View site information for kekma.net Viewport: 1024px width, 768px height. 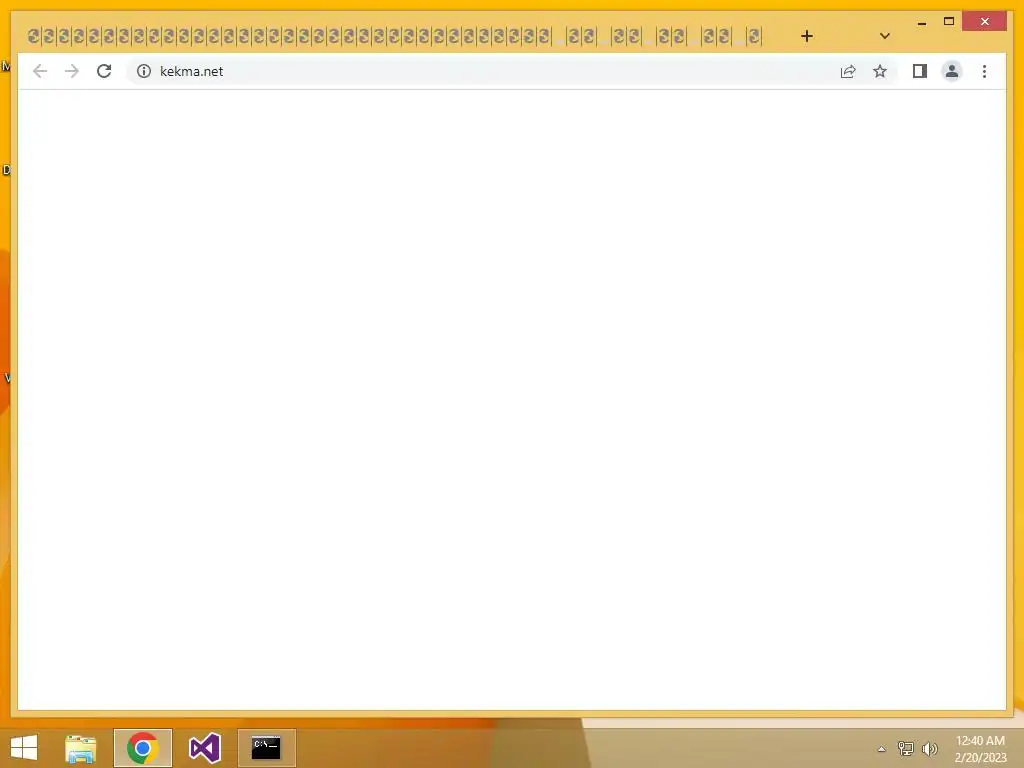(144, 71)
